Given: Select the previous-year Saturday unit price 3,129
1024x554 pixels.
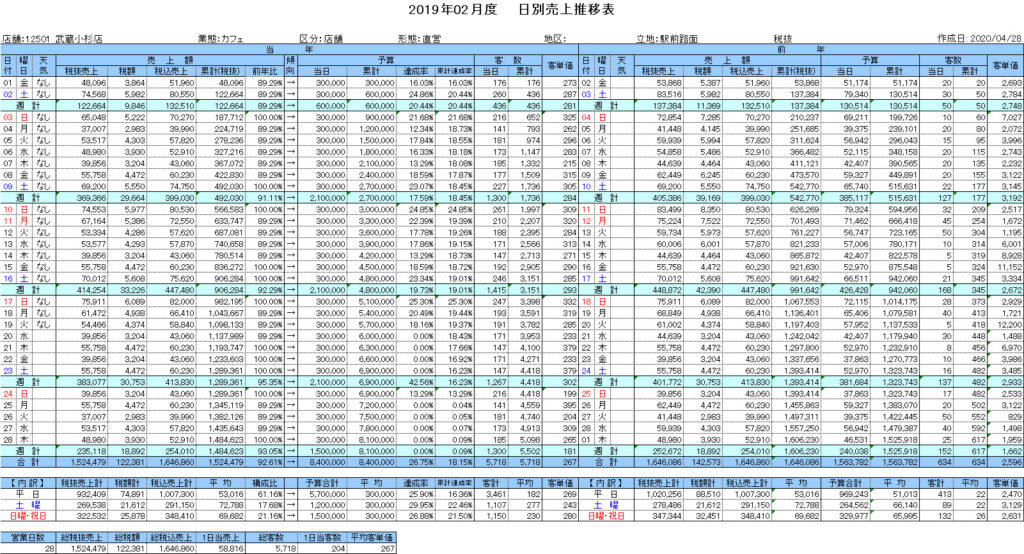Looking at the screenshot, I should pyautogui.click(x=1012, y=505).
